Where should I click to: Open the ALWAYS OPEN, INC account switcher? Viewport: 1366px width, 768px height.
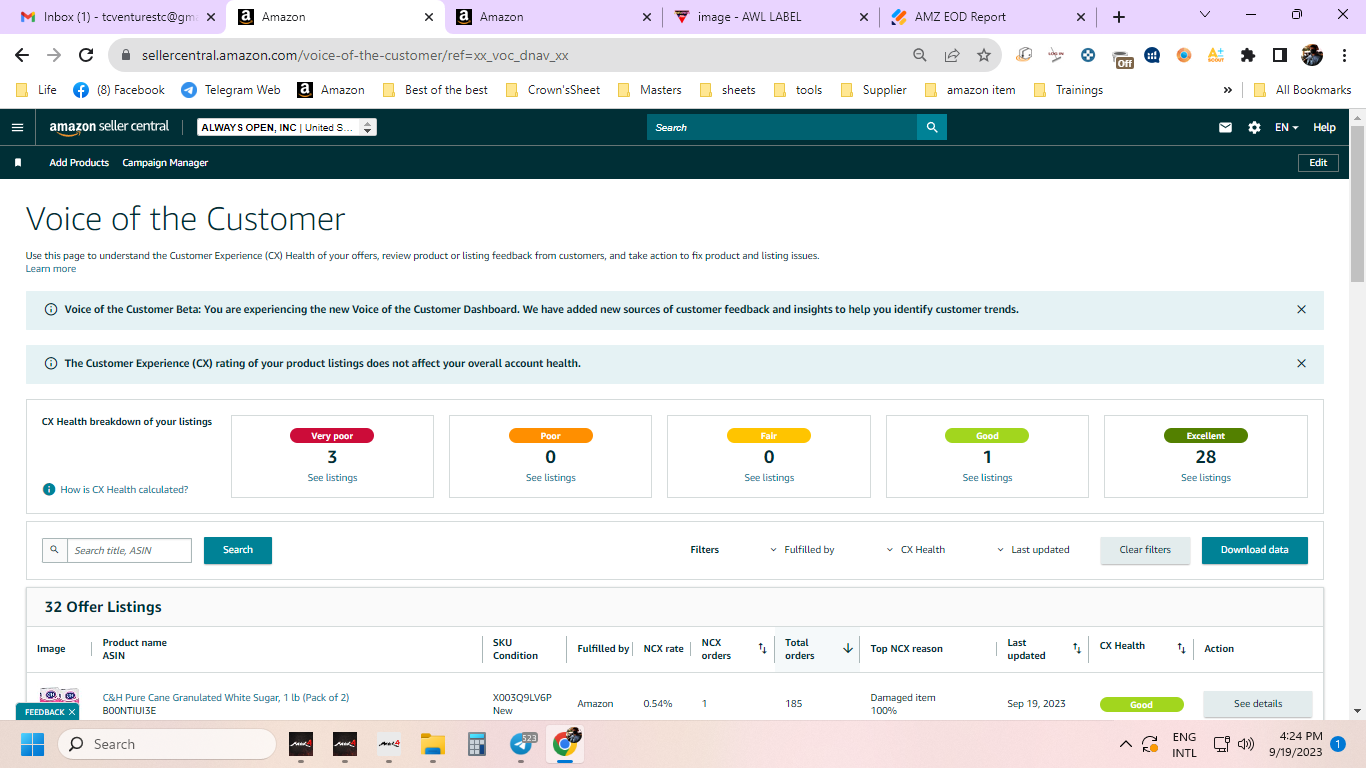[x=287, y=128]
